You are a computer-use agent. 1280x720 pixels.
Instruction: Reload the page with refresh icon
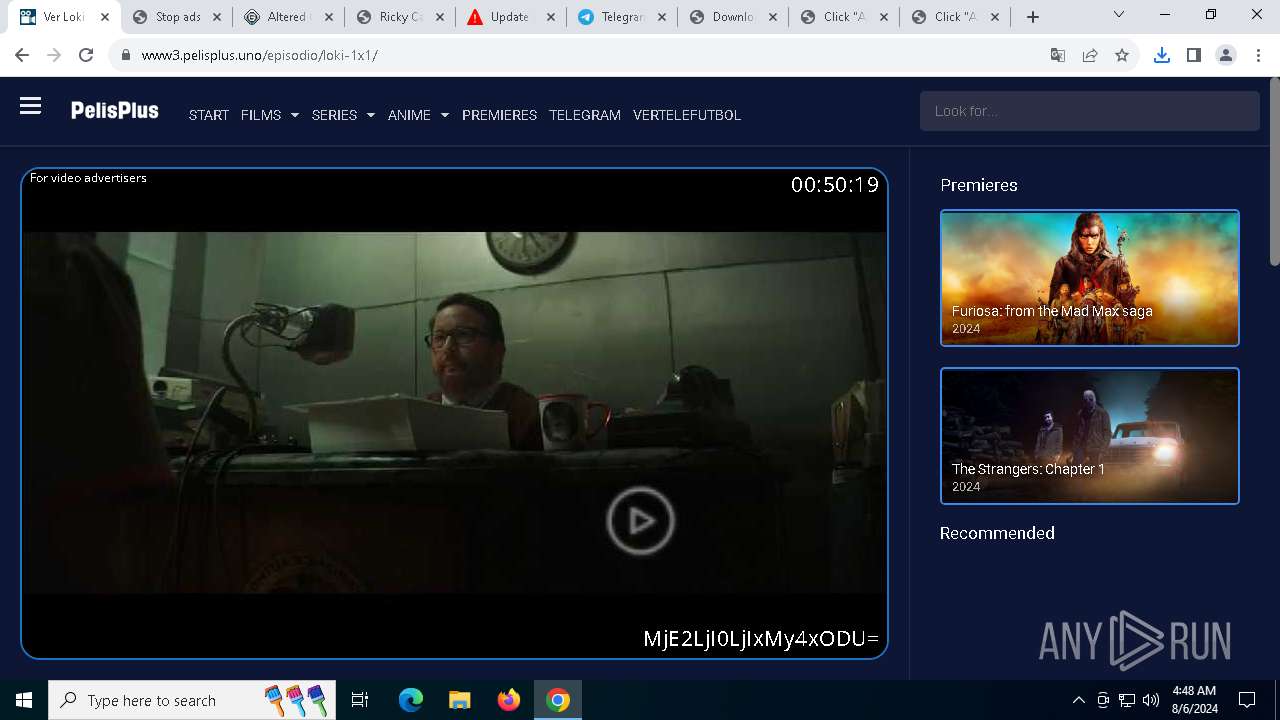(x=86, y=55)
